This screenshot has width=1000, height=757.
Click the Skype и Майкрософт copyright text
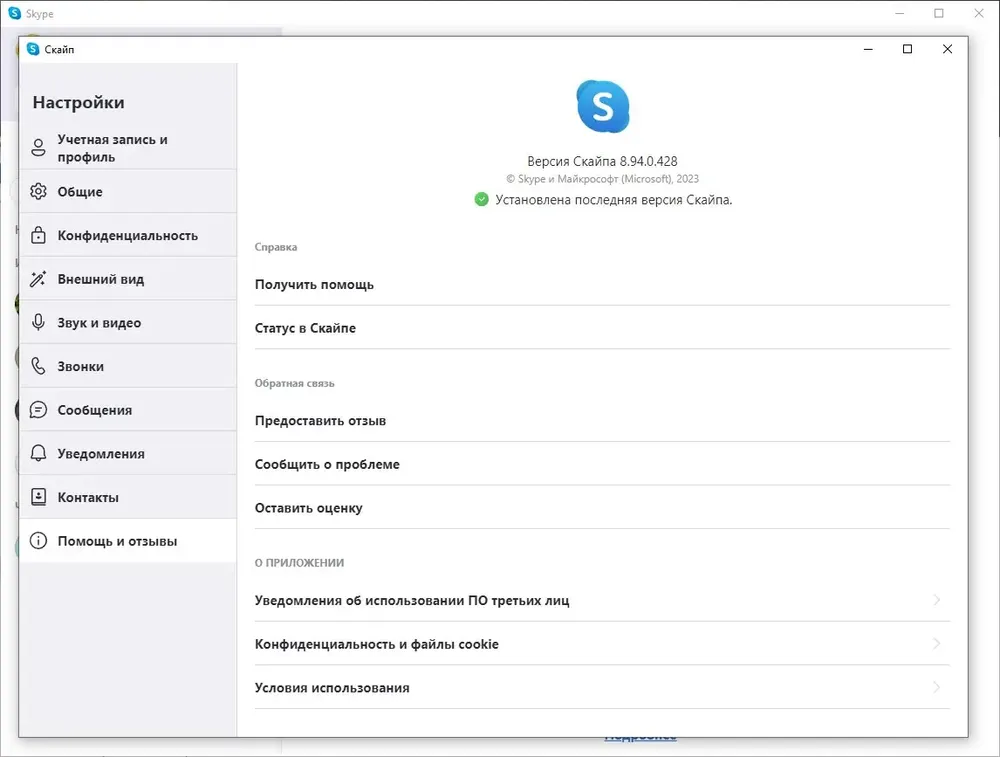pyautogui.click(x=602, y=179)
